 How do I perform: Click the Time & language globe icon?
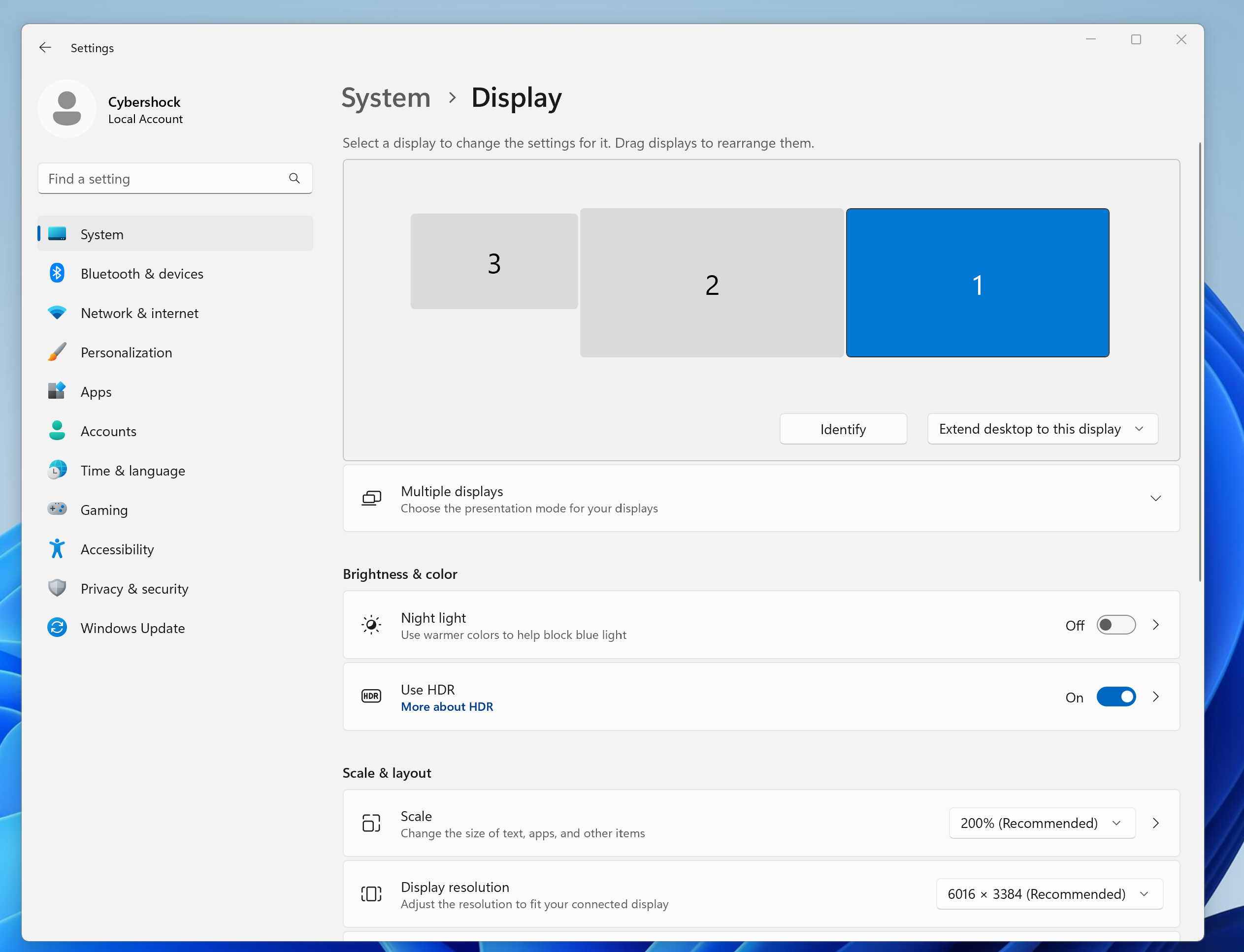(x=57, y=470)
